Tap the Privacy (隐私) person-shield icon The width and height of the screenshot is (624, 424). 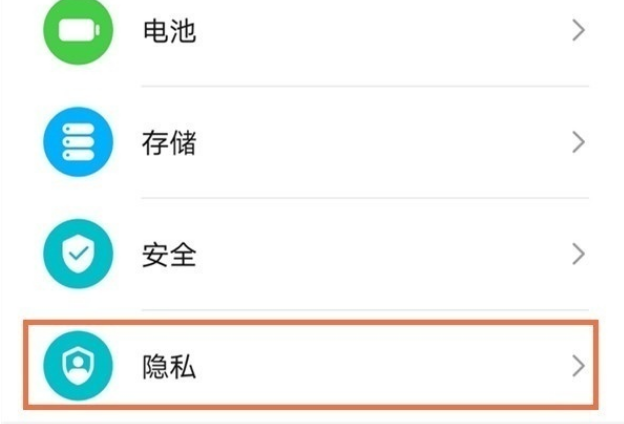pyautogui.click(x=77, y=366)
